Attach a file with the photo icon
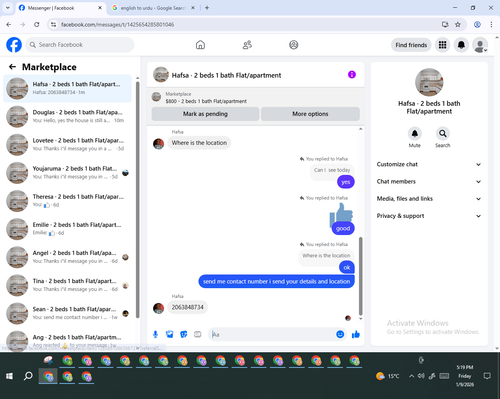Screen dimensions: 500x399 click(x=170, y=334)
